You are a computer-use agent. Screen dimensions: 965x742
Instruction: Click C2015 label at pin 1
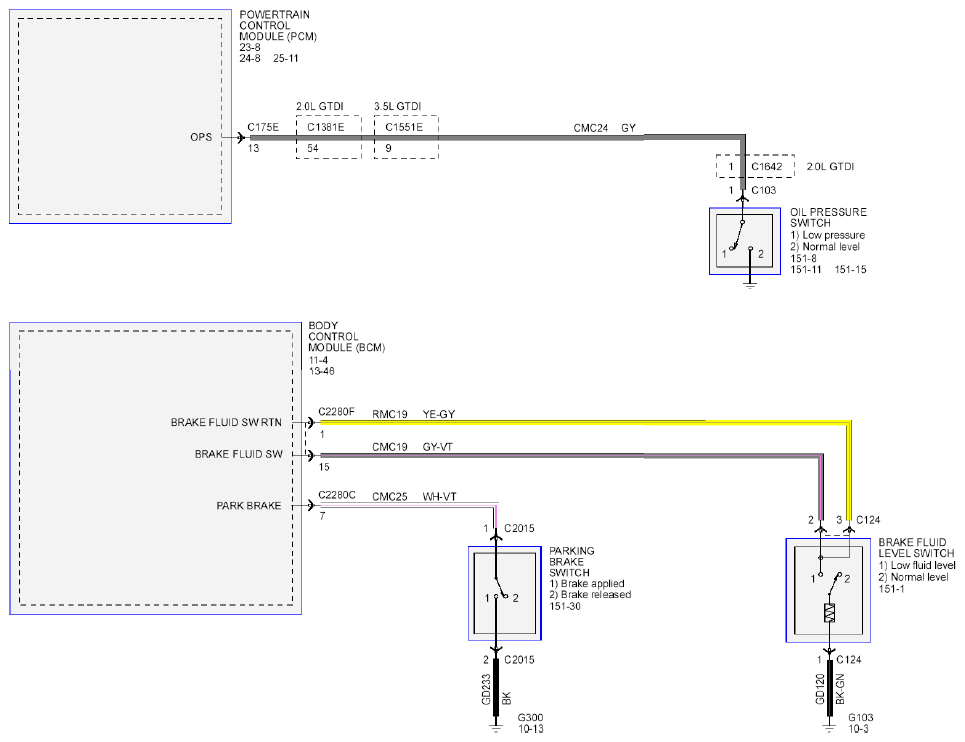click(x=519, y=529)
